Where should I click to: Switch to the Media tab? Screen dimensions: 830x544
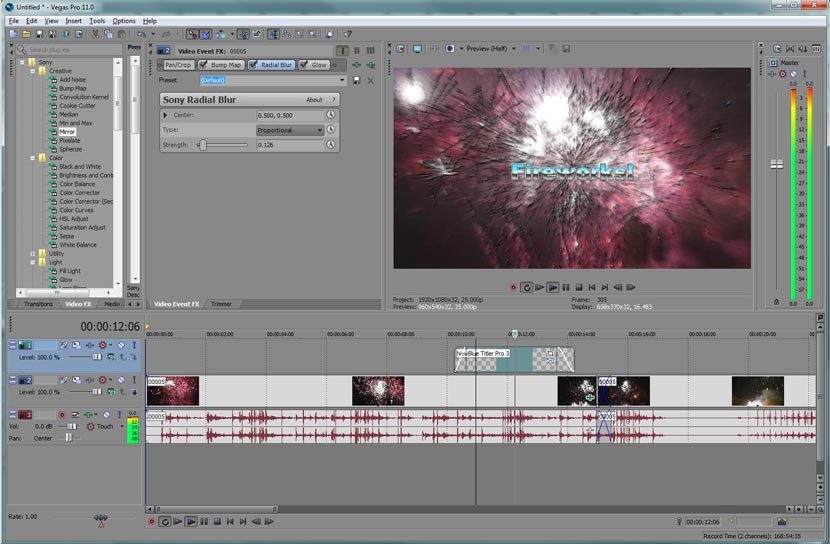[x=112, y=304]
